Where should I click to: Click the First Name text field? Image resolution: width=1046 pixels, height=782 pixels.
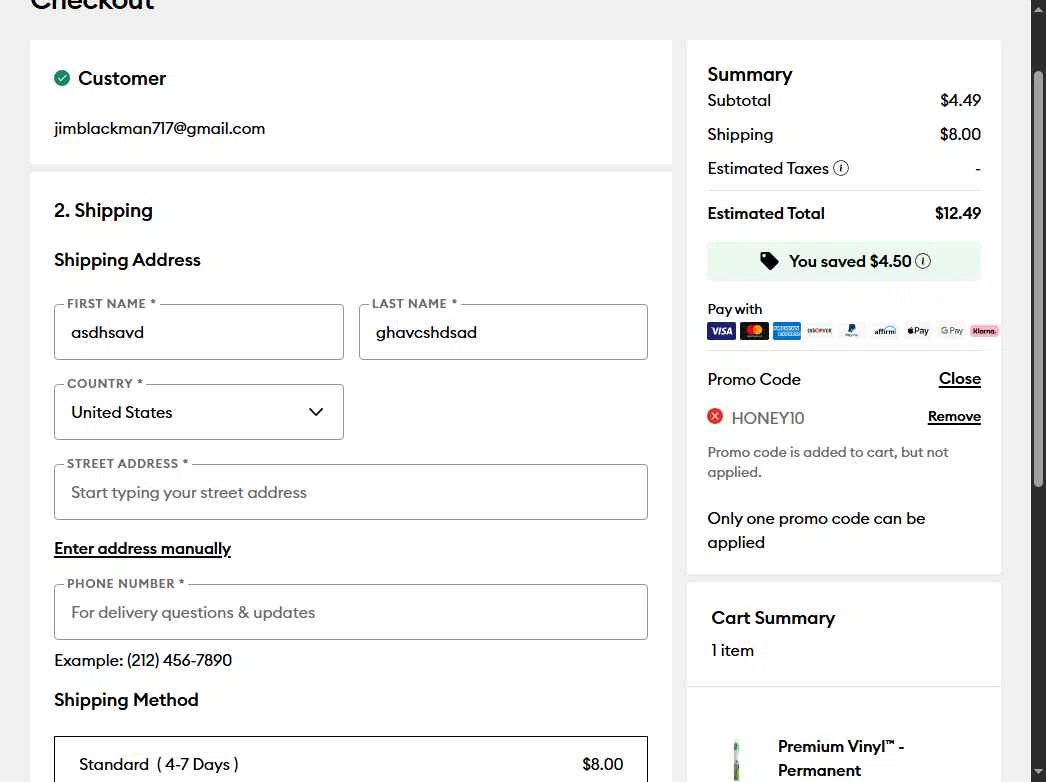pos(198,332)
